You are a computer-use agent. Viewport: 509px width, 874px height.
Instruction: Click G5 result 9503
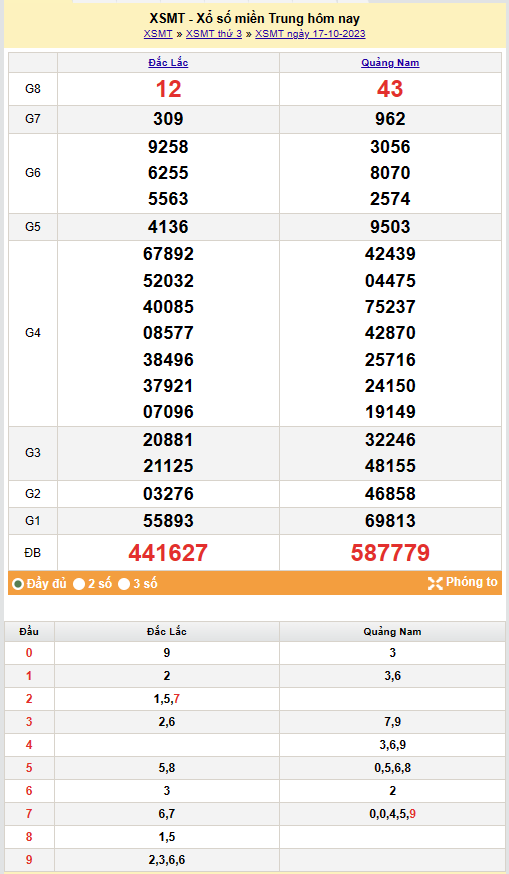[390, 227]
